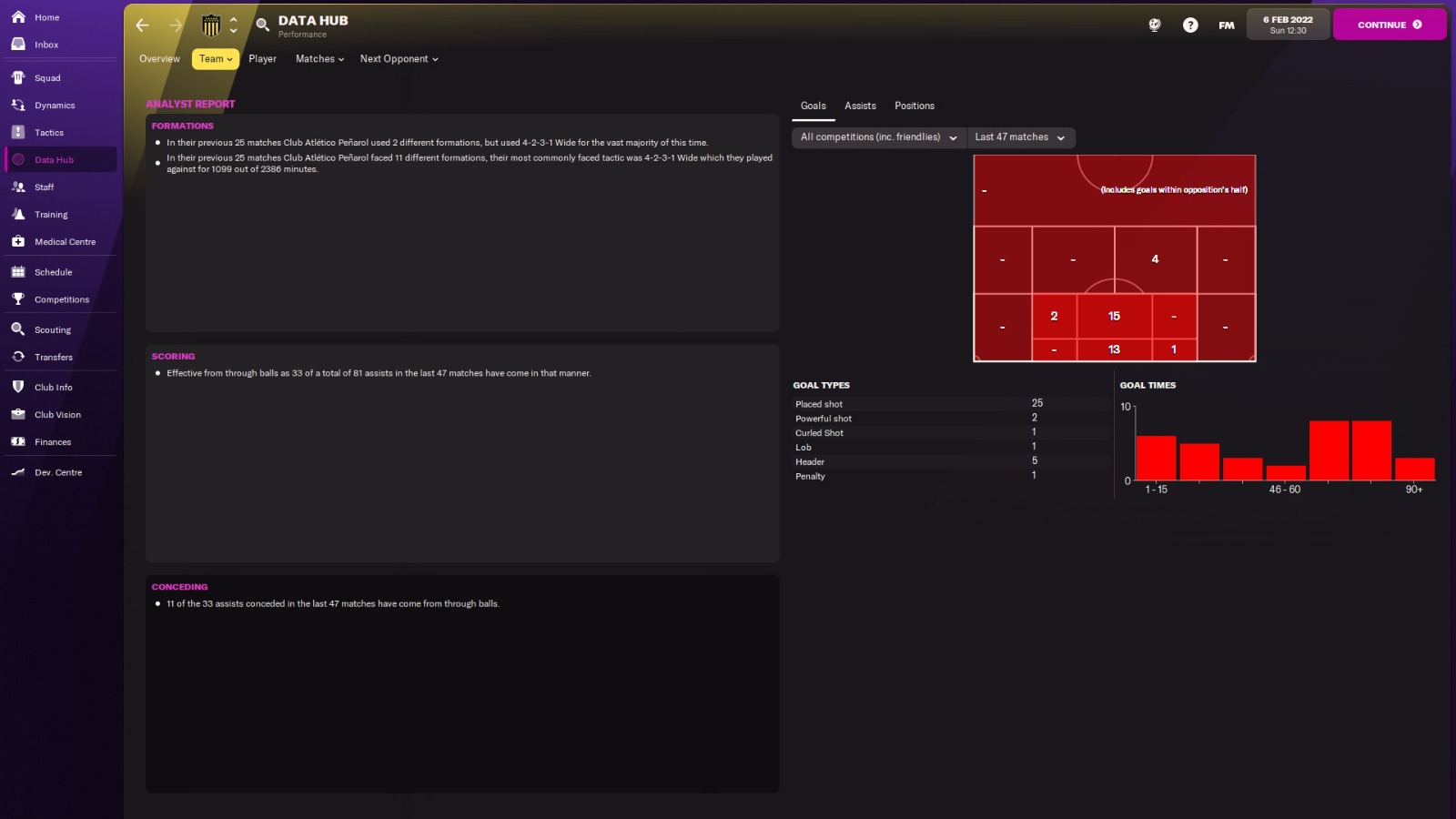Expand the Next Opponent dropdown
The width and height of the screenshot is (1456, 819).
[x=398, y=58]
